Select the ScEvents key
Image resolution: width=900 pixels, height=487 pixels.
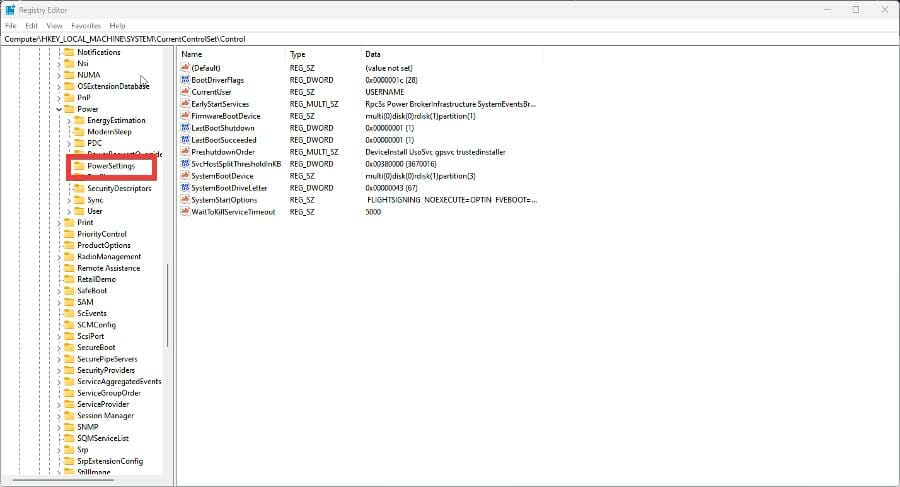[92, 314]
